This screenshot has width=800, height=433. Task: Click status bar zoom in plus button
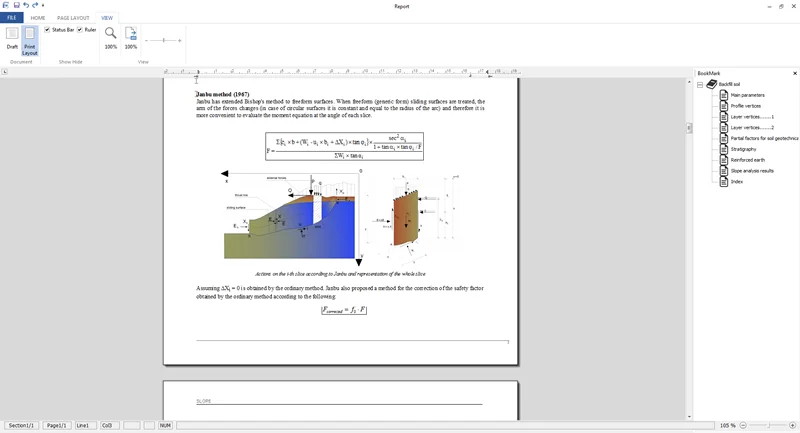pyautogui.click(x=792, y=425)
